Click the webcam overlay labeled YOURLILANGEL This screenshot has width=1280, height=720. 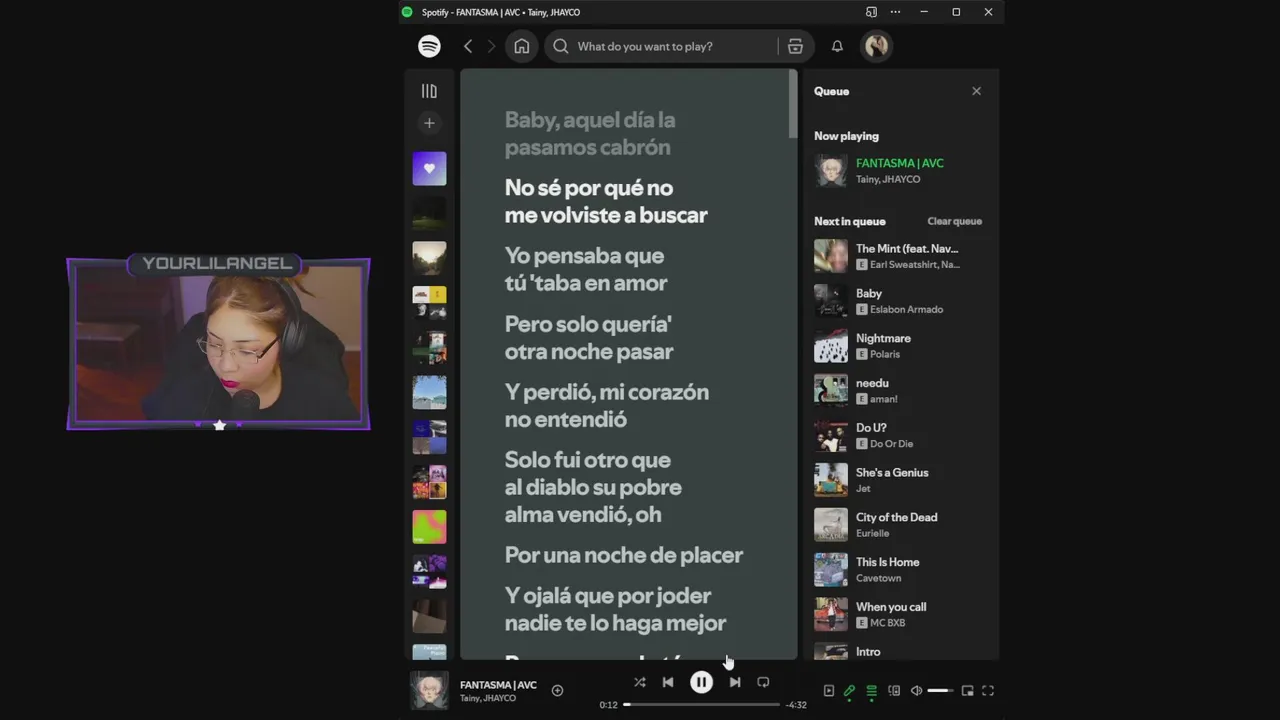218,344
